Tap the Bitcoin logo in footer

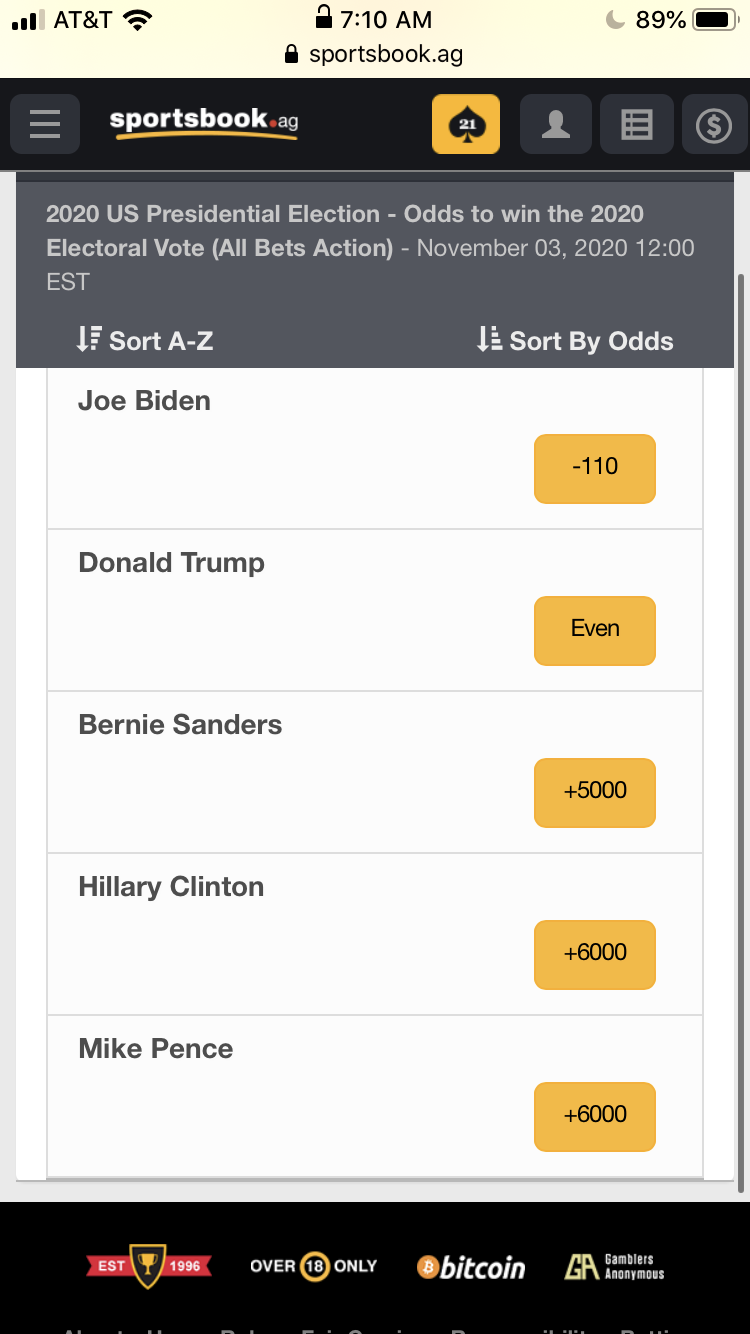[x=471, y=1267]
